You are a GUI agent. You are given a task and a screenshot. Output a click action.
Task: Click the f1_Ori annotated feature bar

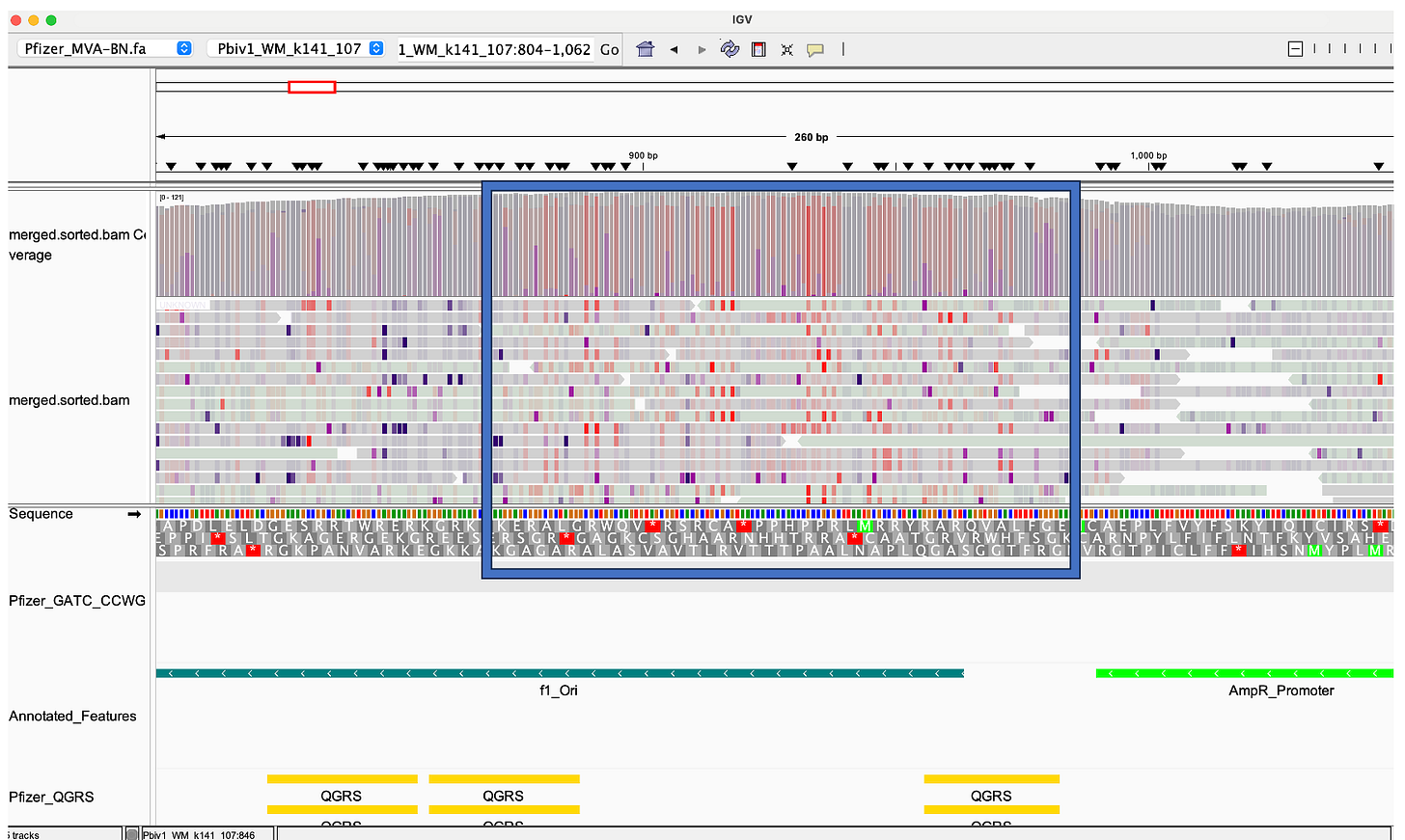(x=560, y=673)
